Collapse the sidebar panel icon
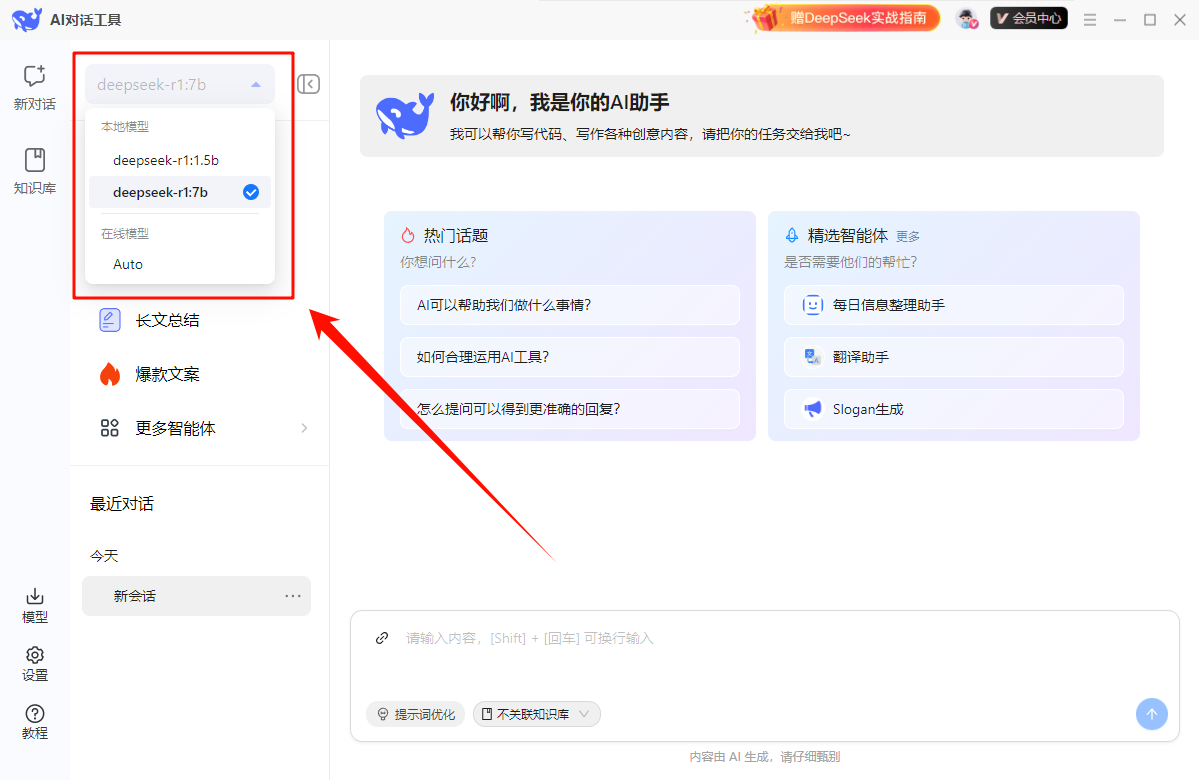The image size is (1199, 780). [309, 84]
